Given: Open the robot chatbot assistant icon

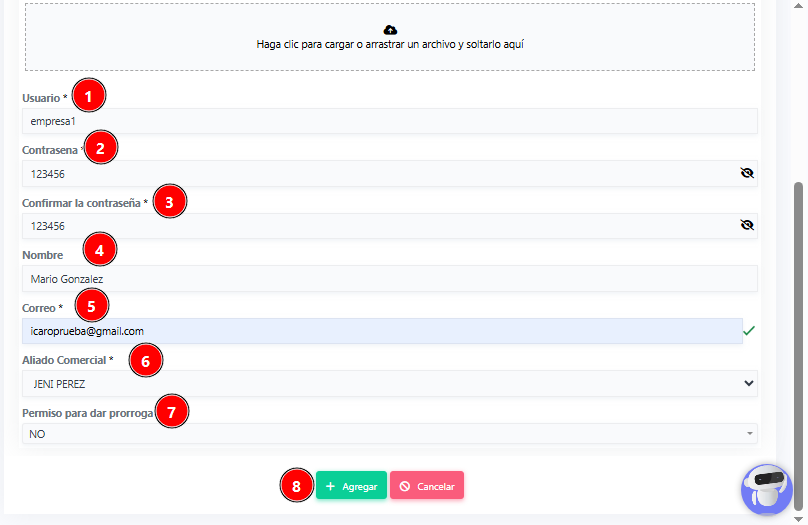Looking at the screenshot, I should click(767, 488).
